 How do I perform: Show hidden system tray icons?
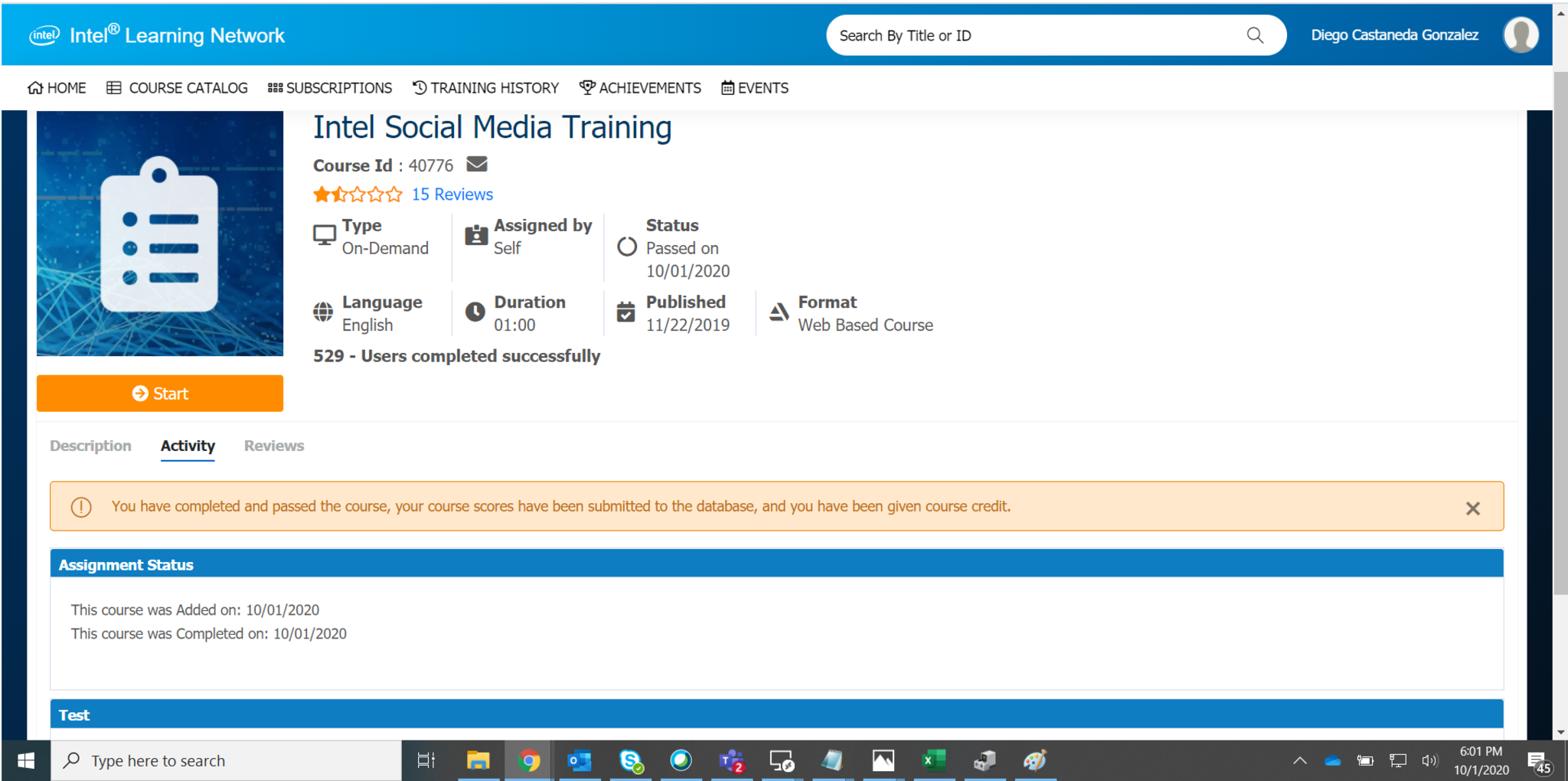click(x=1299, y=760)
